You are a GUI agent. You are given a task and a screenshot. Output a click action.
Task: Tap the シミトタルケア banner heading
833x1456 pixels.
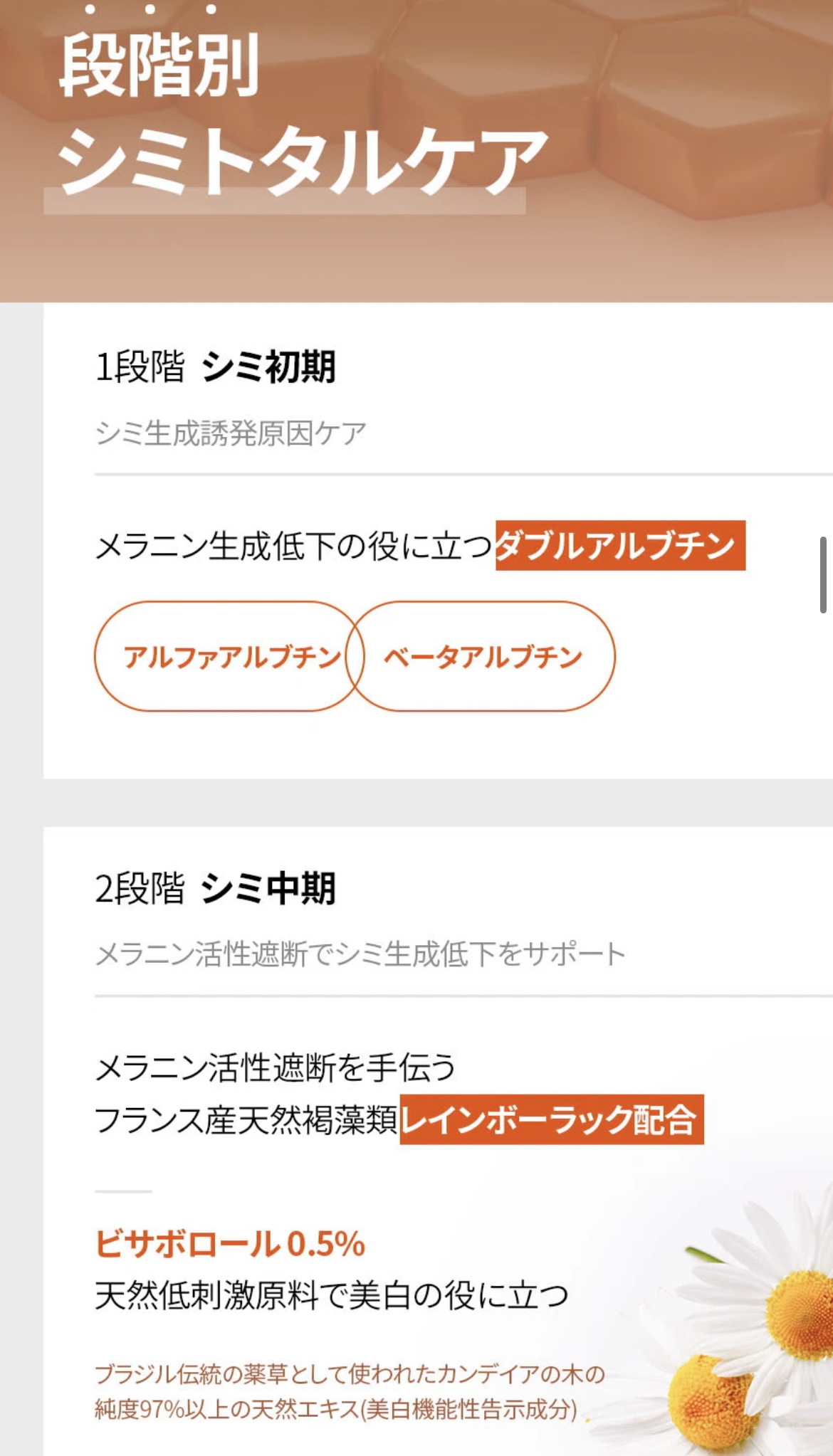click(x=303, y=162)
